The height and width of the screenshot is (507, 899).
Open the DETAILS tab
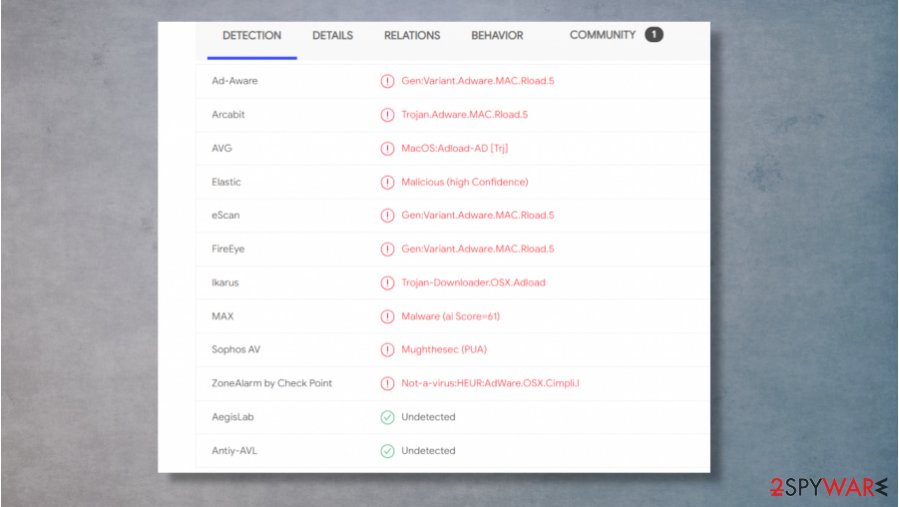point(333,36)
